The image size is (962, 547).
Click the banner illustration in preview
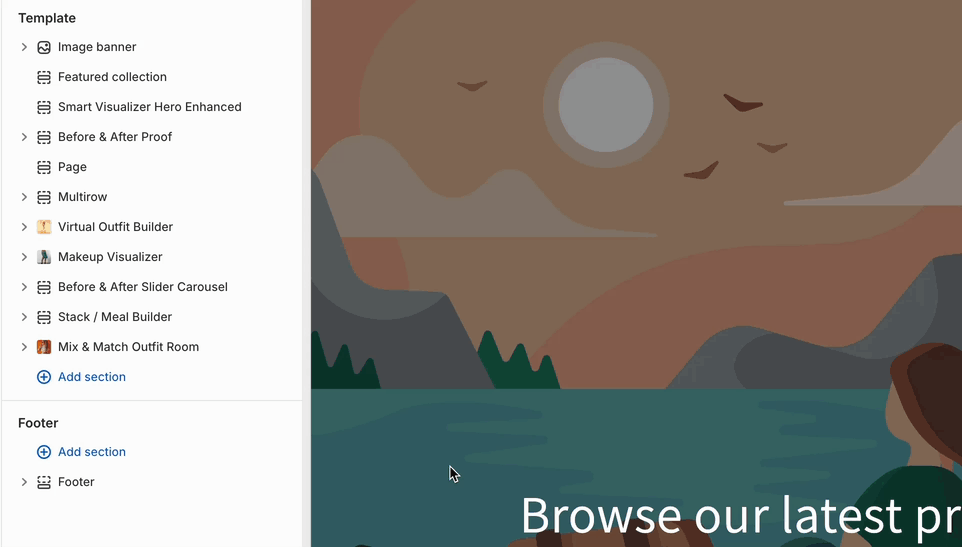click(x=636, y=274)
